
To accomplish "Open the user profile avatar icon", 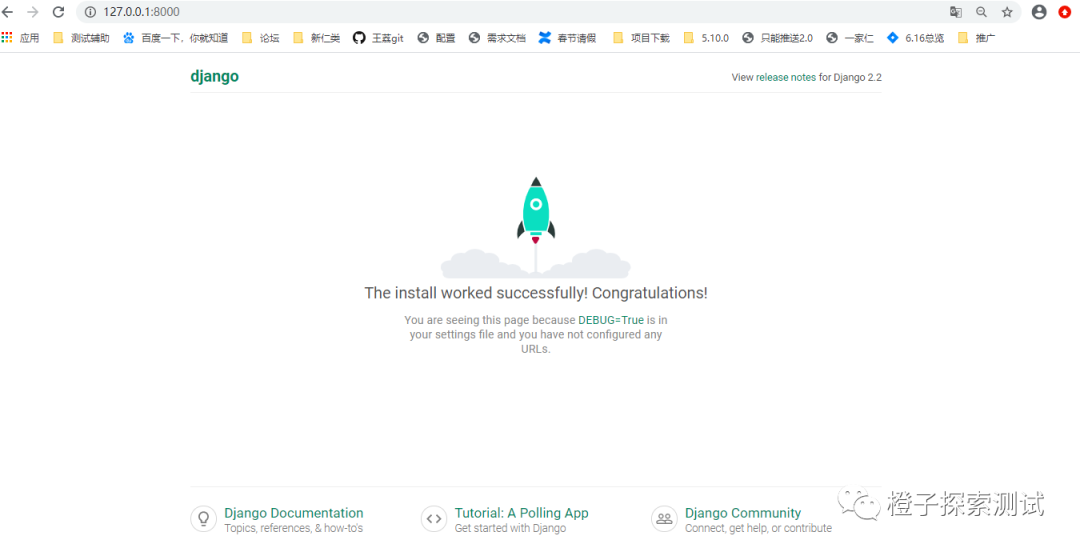I will pyautogui.click(x=1039, y=12).
